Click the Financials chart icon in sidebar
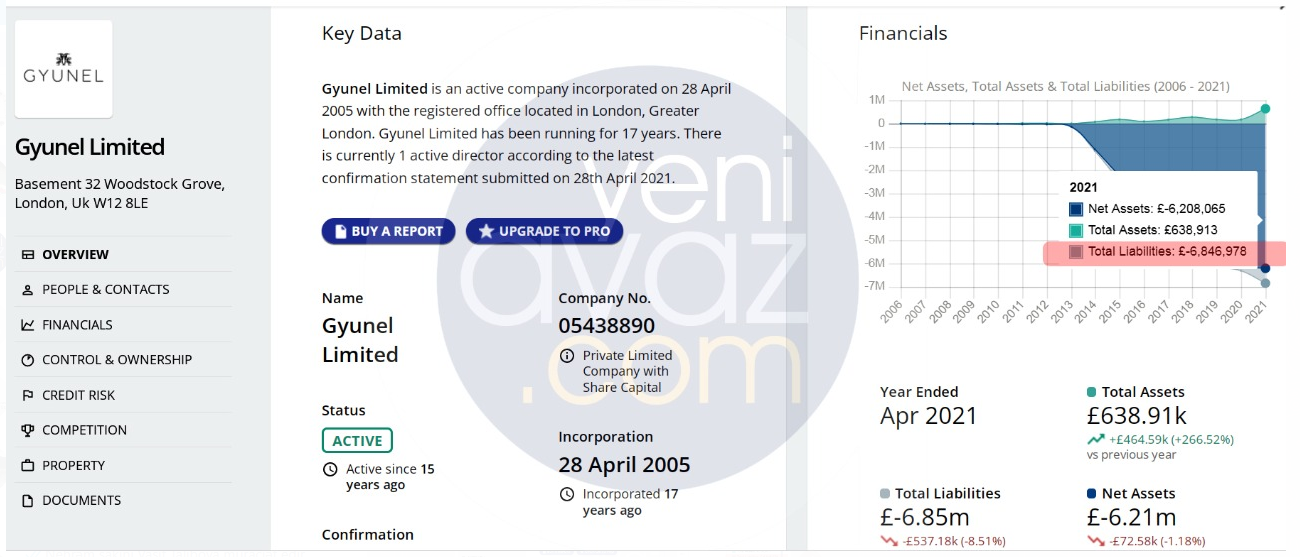1300x557 pixels. (27, 325)
